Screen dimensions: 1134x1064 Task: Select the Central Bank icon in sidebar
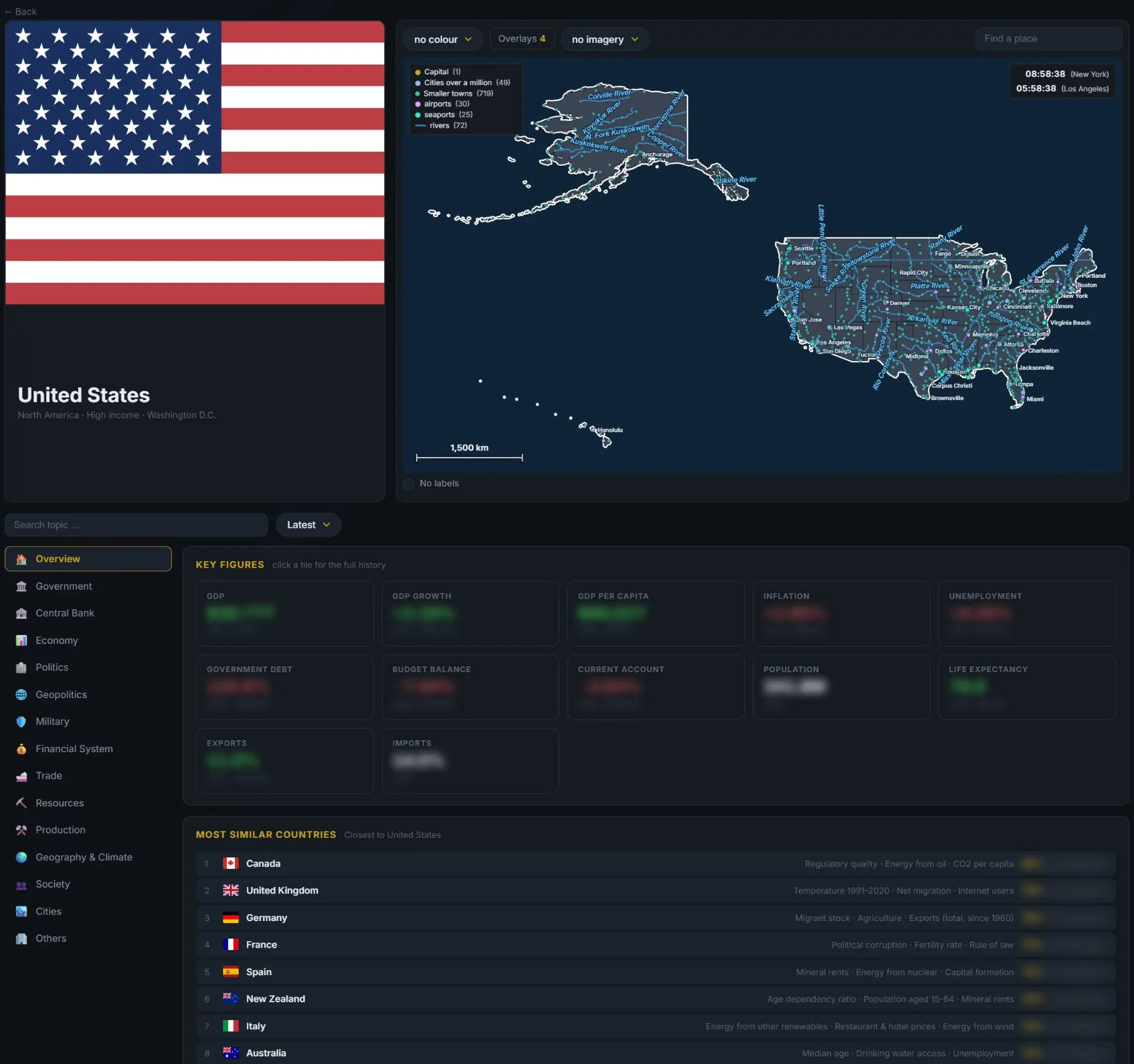click(x=21, y=614)
